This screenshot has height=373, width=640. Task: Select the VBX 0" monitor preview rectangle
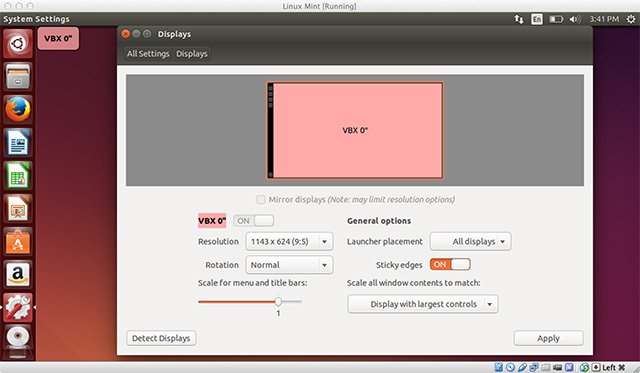[355, 131]
